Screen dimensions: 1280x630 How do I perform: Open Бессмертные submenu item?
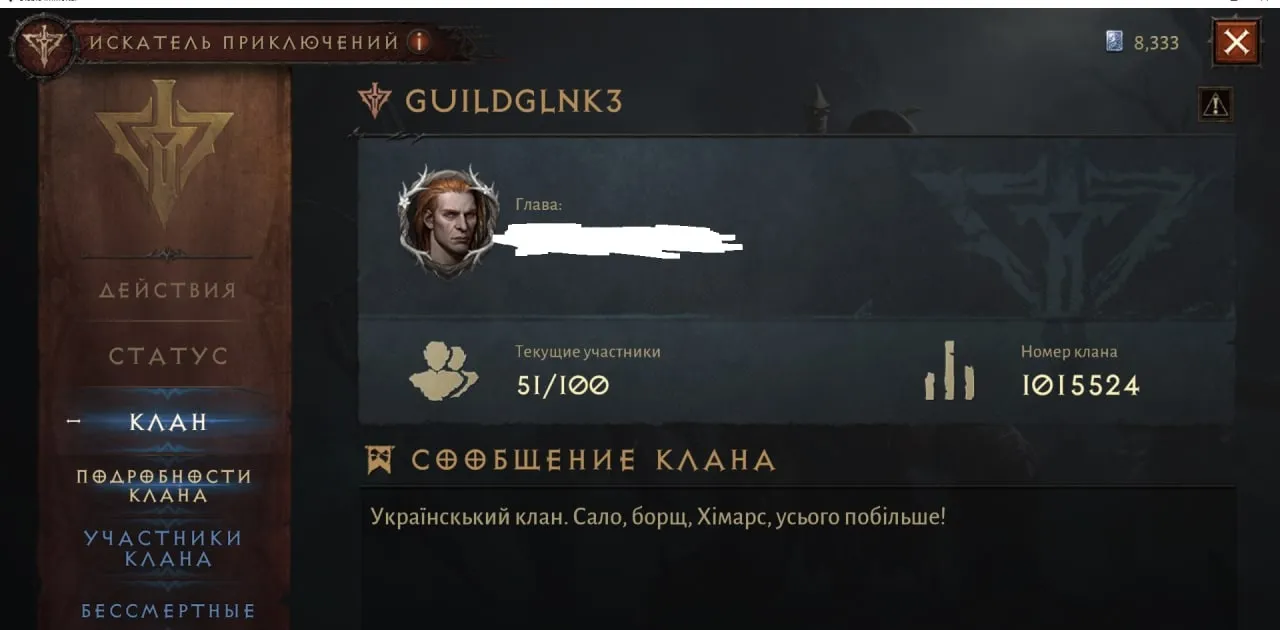click(168, 610)
